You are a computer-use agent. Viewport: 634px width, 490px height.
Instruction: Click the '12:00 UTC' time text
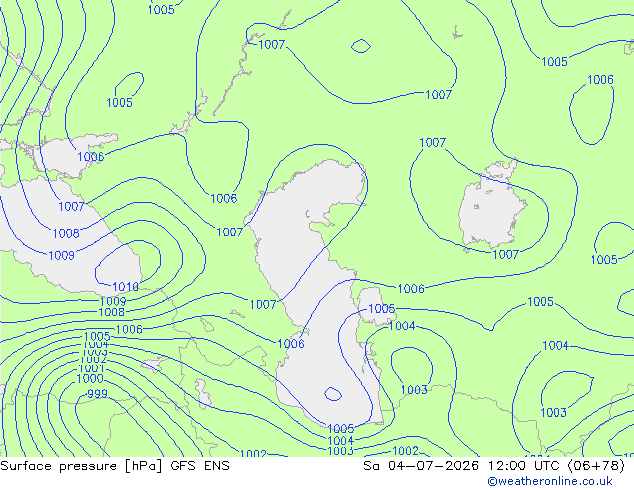point(524,466)
